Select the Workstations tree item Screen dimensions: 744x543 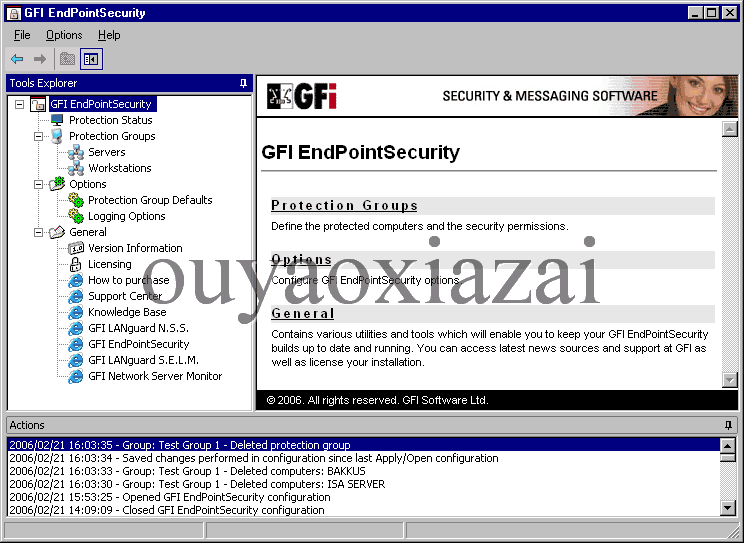(120, 168)
